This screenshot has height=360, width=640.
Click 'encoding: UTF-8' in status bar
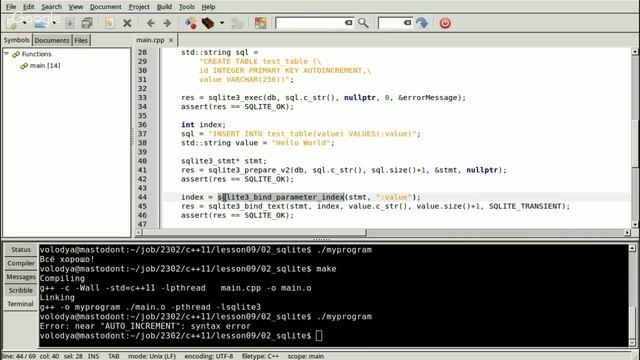coord(209,356)
